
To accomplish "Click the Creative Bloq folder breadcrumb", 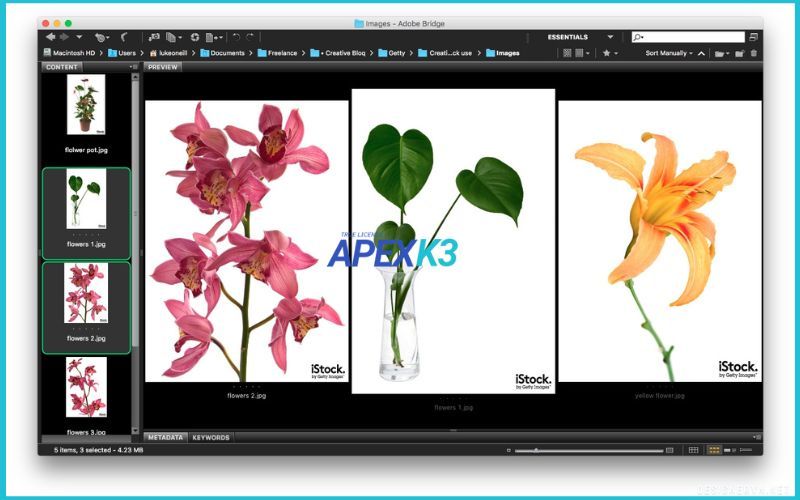I will pyautogui.click(x=338, y=53).
